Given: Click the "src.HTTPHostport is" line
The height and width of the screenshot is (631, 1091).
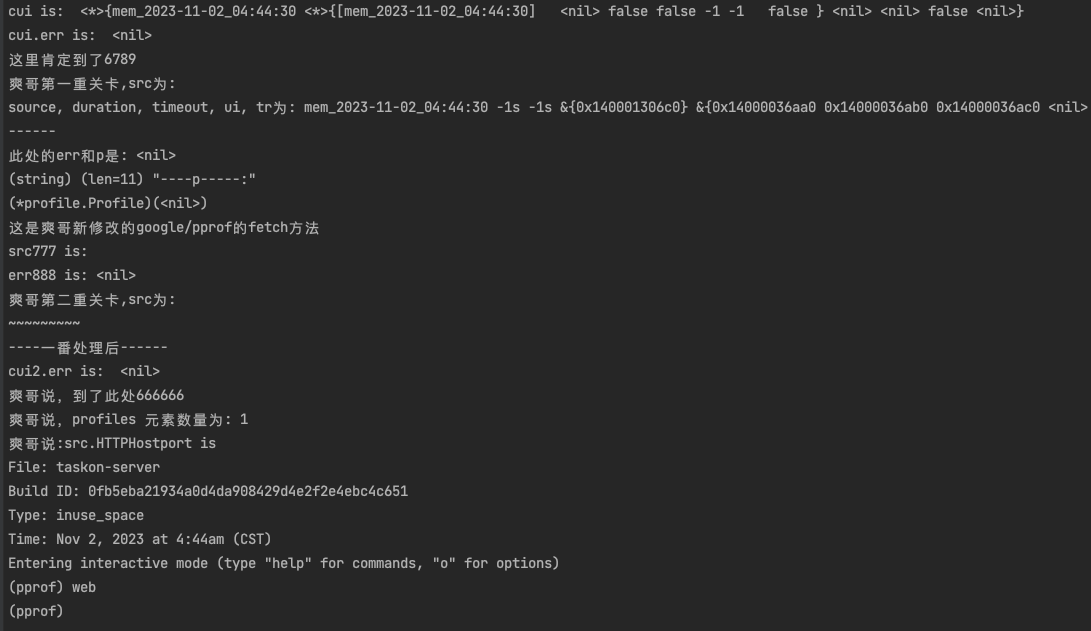Looking at the screenshot, I should point(112,443).
